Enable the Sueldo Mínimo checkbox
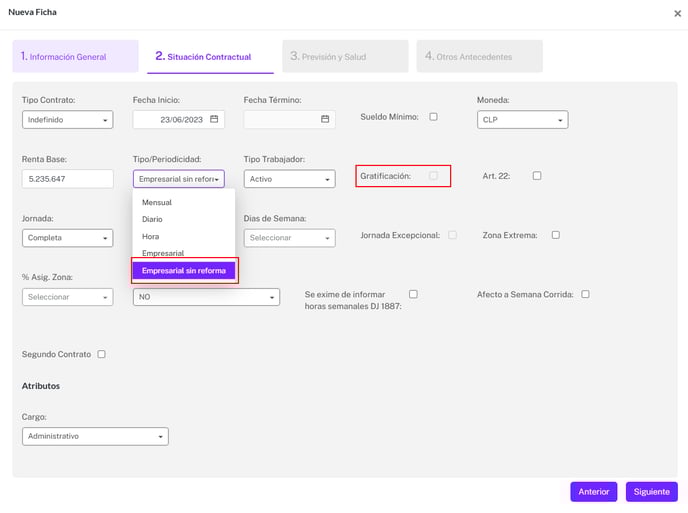Screen dimensions: 688x513 click(433, 117)
